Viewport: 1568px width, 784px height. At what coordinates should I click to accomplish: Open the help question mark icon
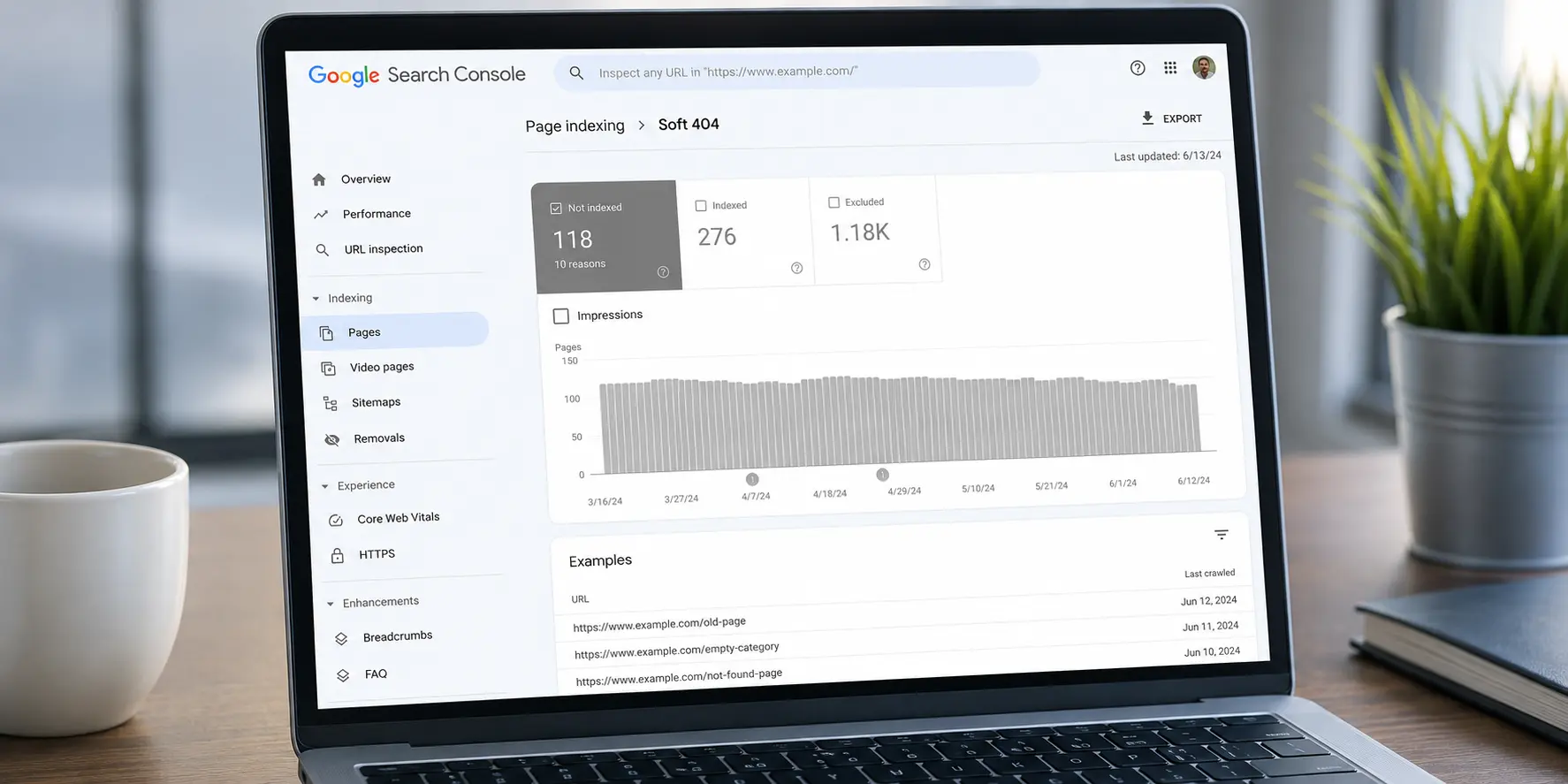coord(1138,68)
